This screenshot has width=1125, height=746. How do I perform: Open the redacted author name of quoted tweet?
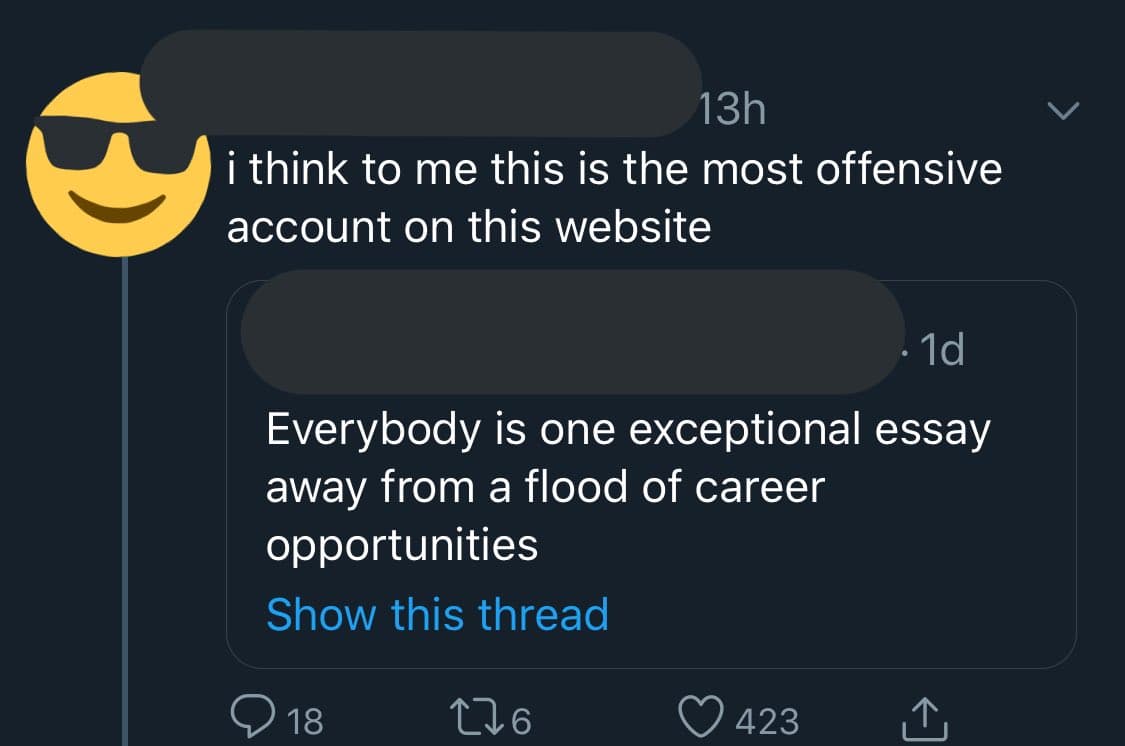(570, 331)
